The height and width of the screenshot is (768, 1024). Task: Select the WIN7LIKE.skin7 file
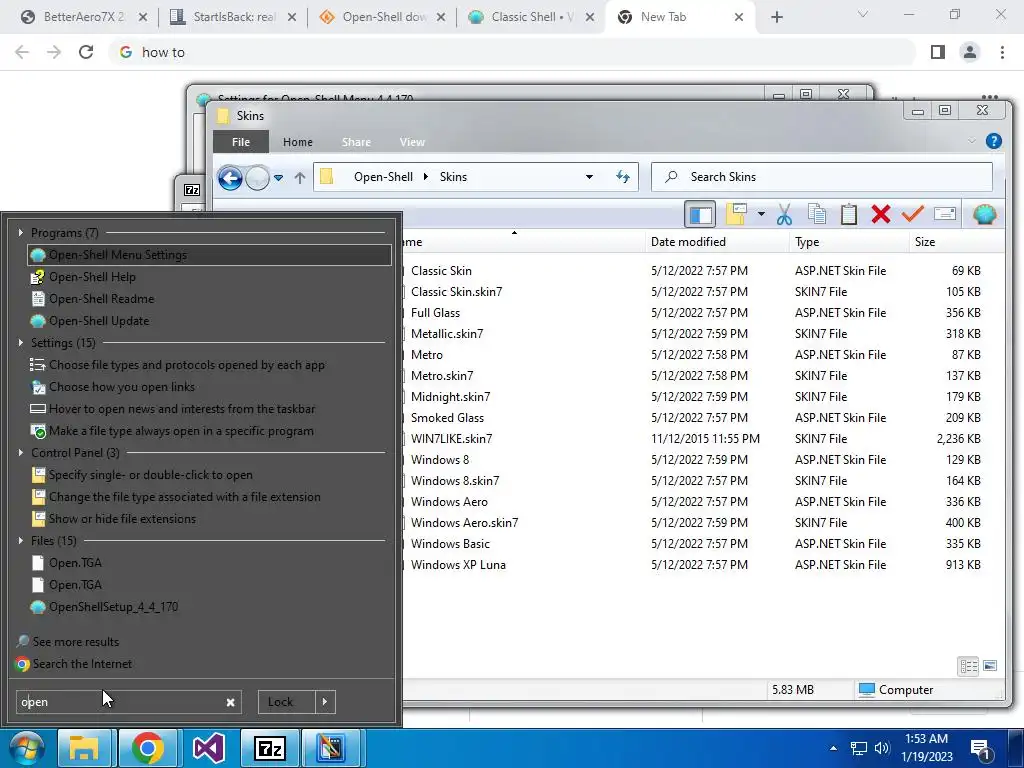[451, 439]
